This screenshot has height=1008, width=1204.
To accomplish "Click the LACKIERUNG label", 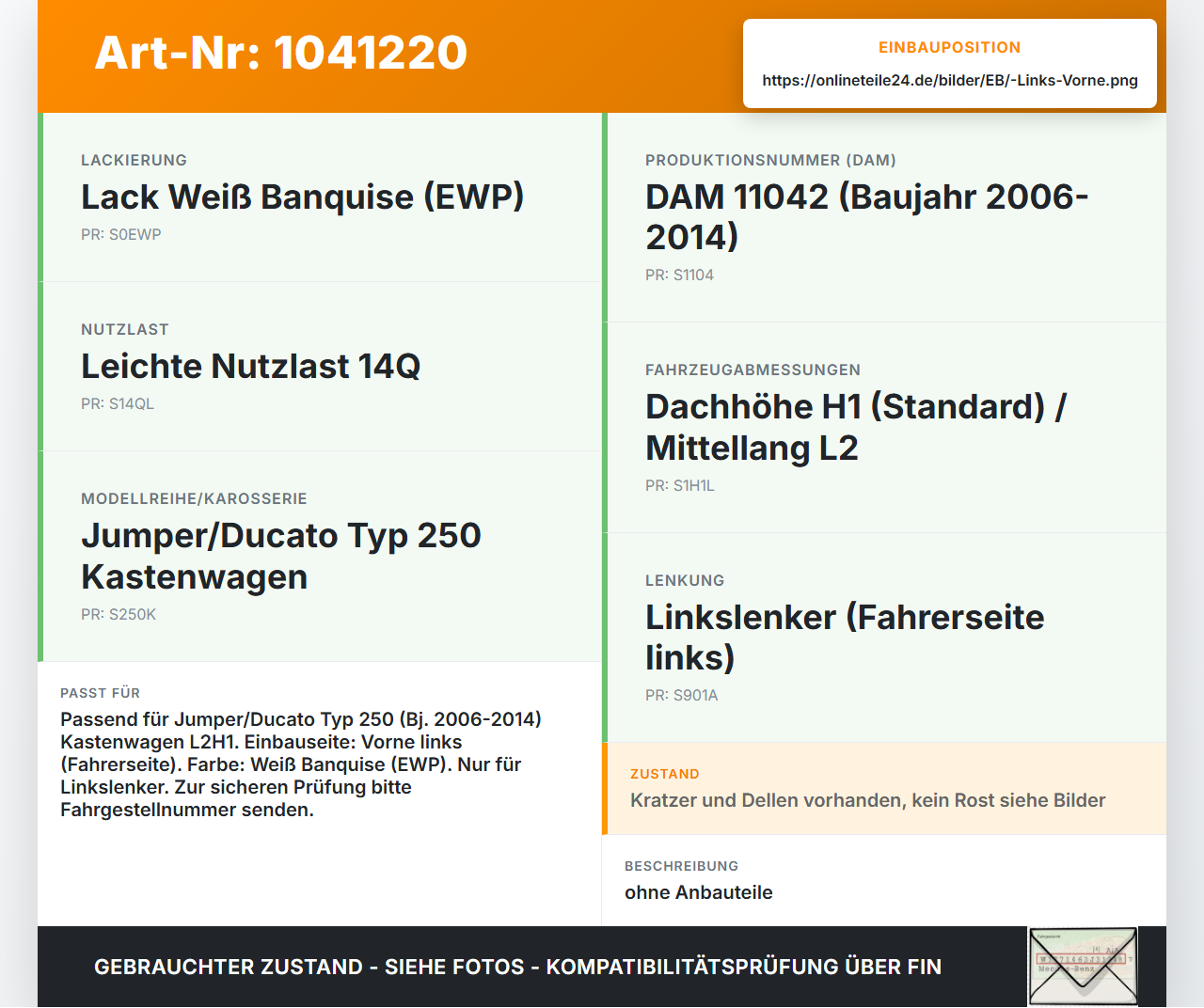I will 134,160.
